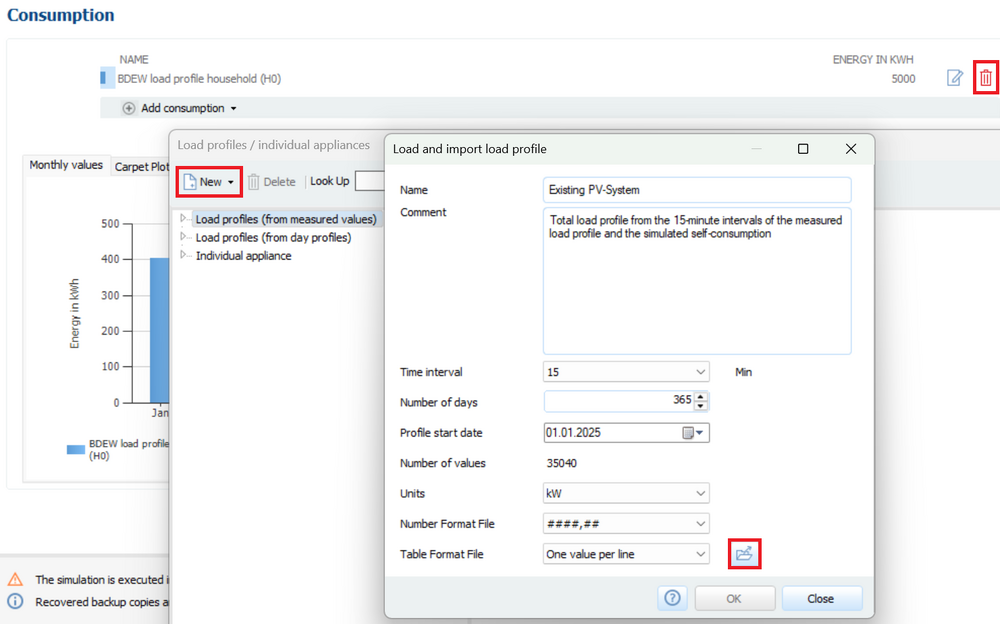Click the calendar icon in Profile start date
1000x624 pixels.
tap(688, 433)
